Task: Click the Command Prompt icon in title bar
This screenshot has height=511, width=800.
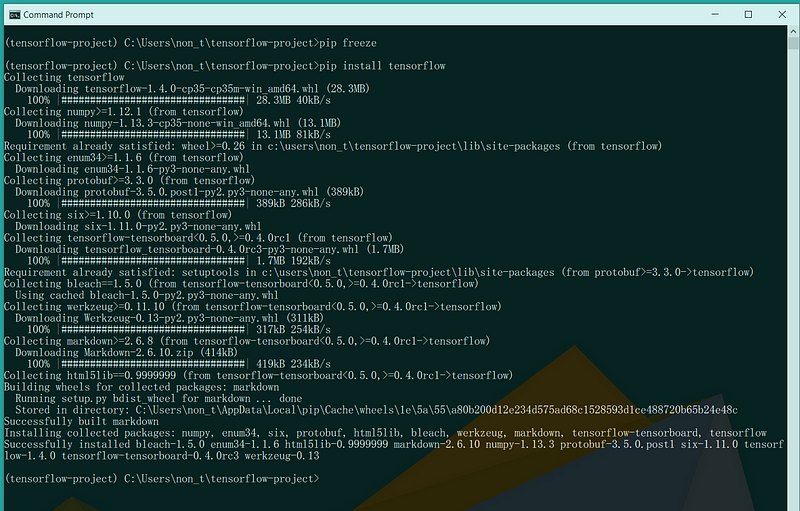Action: click(13, 14)
